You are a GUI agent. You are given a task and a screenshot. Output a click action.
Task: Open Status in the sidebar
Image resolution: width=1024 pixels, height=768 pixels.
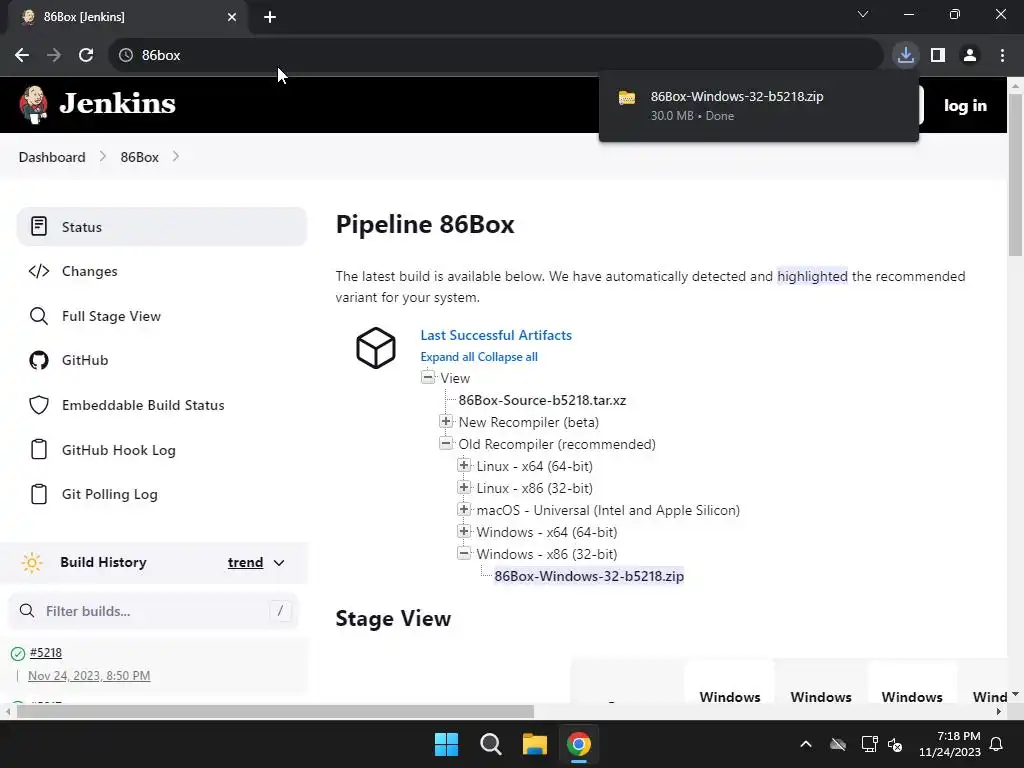point(161,227)
